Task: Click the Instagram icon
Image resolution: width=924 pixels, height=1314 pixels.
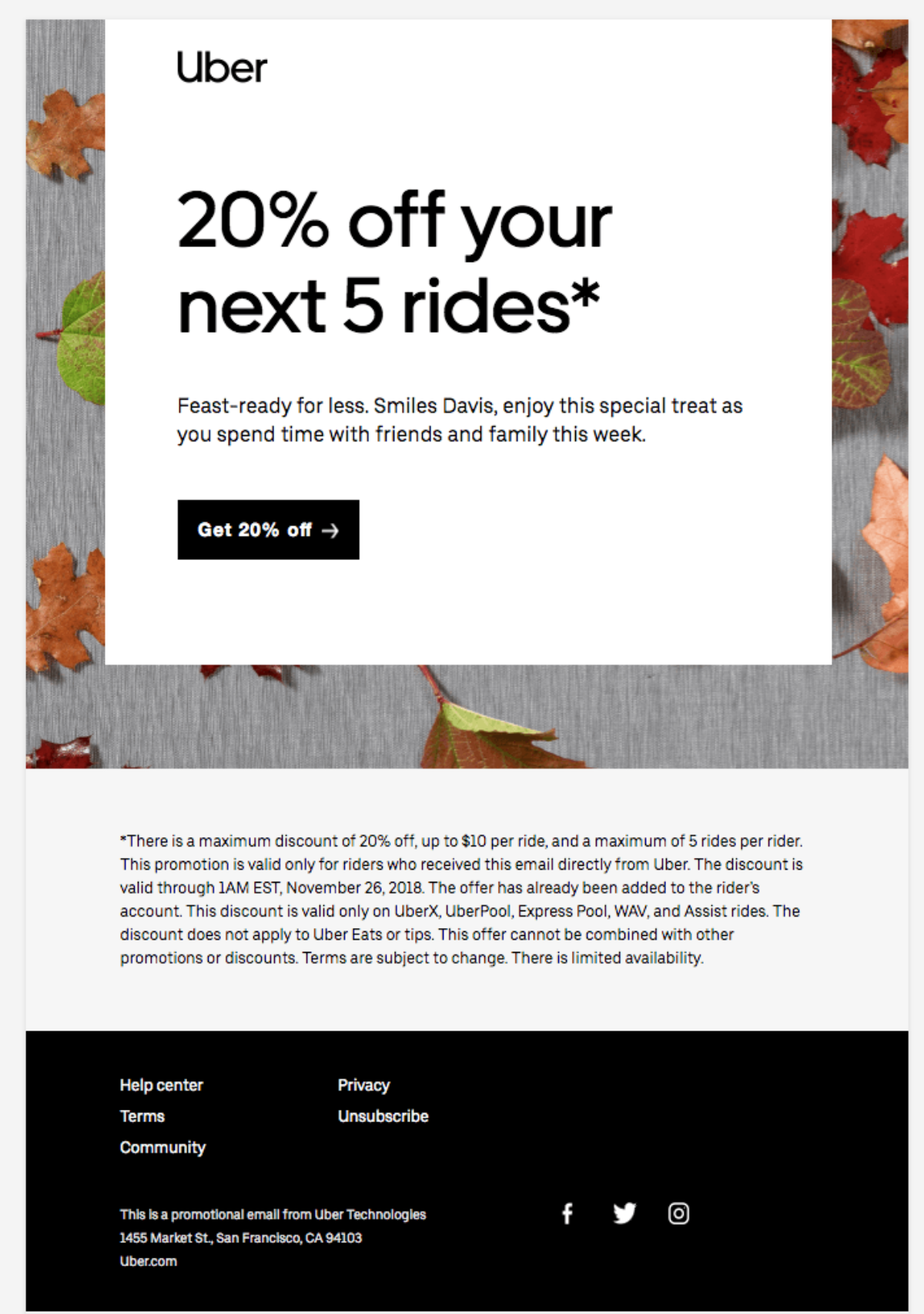Action: (678, 1211)
